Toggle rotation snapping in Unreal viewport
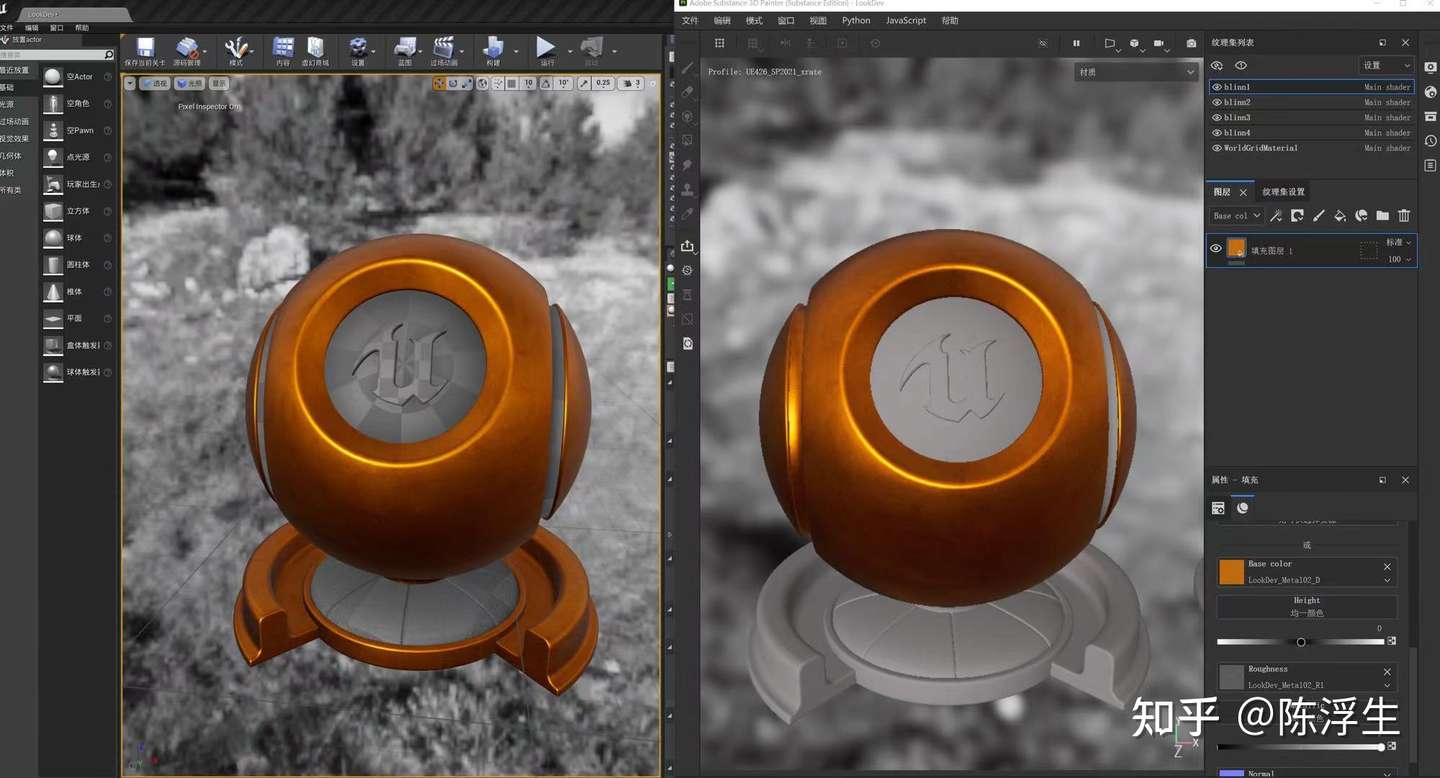1440x778 pixels. point(548,83)
